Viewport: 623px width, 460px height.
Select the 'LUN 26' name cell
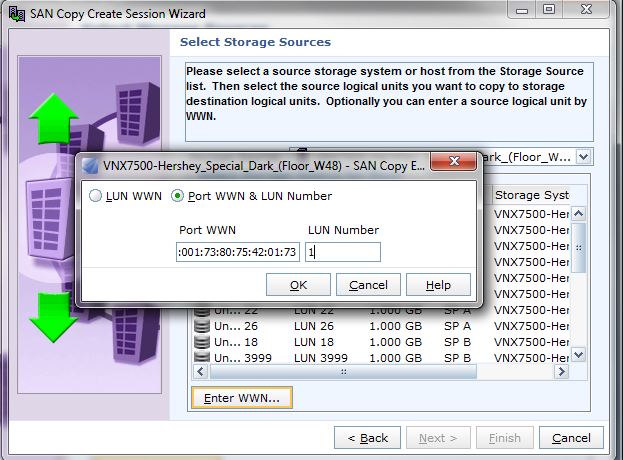(314, 326)
